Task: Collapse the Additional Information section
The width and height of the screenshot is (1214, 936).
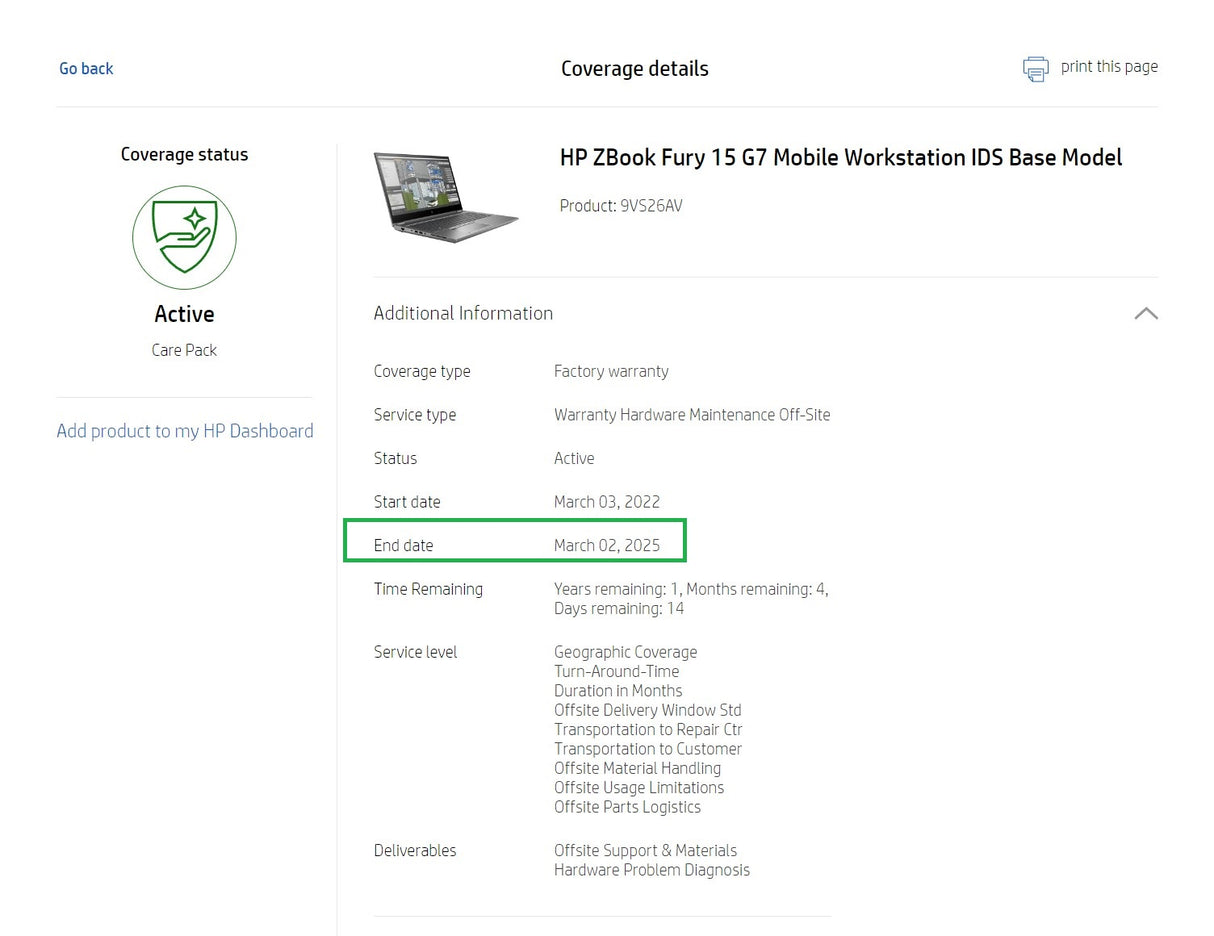Action: pos(1145,313)
